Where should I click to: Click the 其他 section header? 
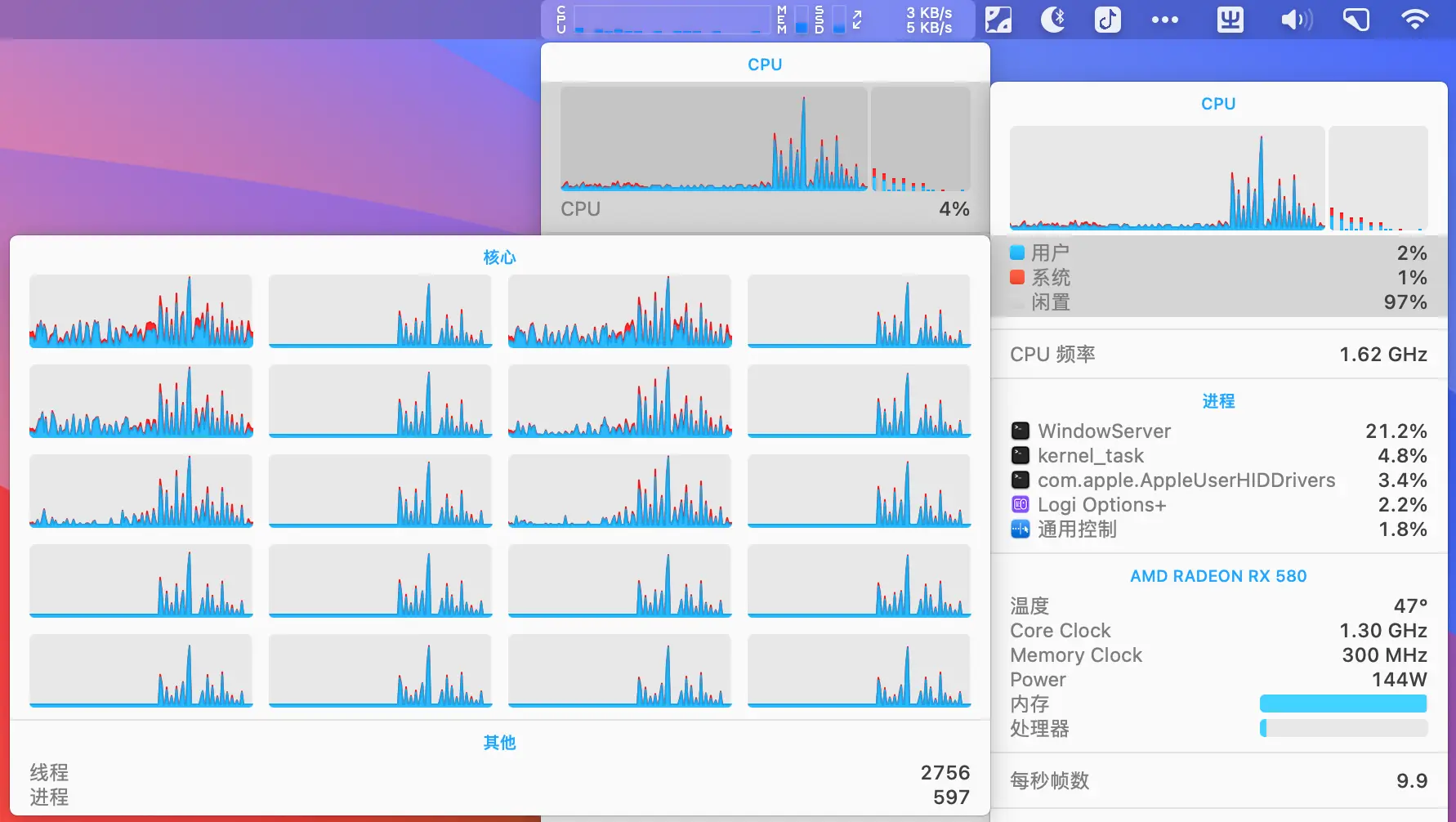click(499, 743)
